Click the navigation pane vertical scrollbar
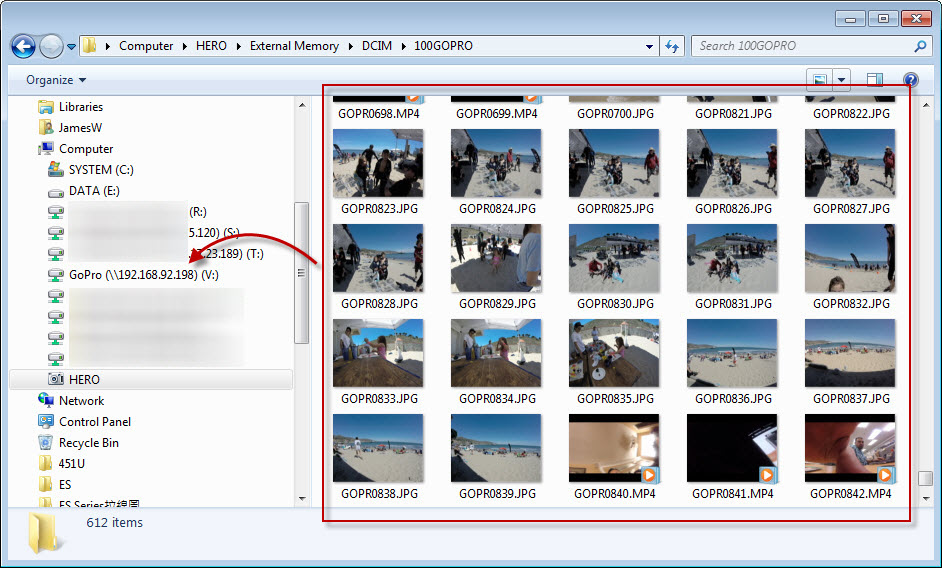942x568 pixels. point(301,270)
